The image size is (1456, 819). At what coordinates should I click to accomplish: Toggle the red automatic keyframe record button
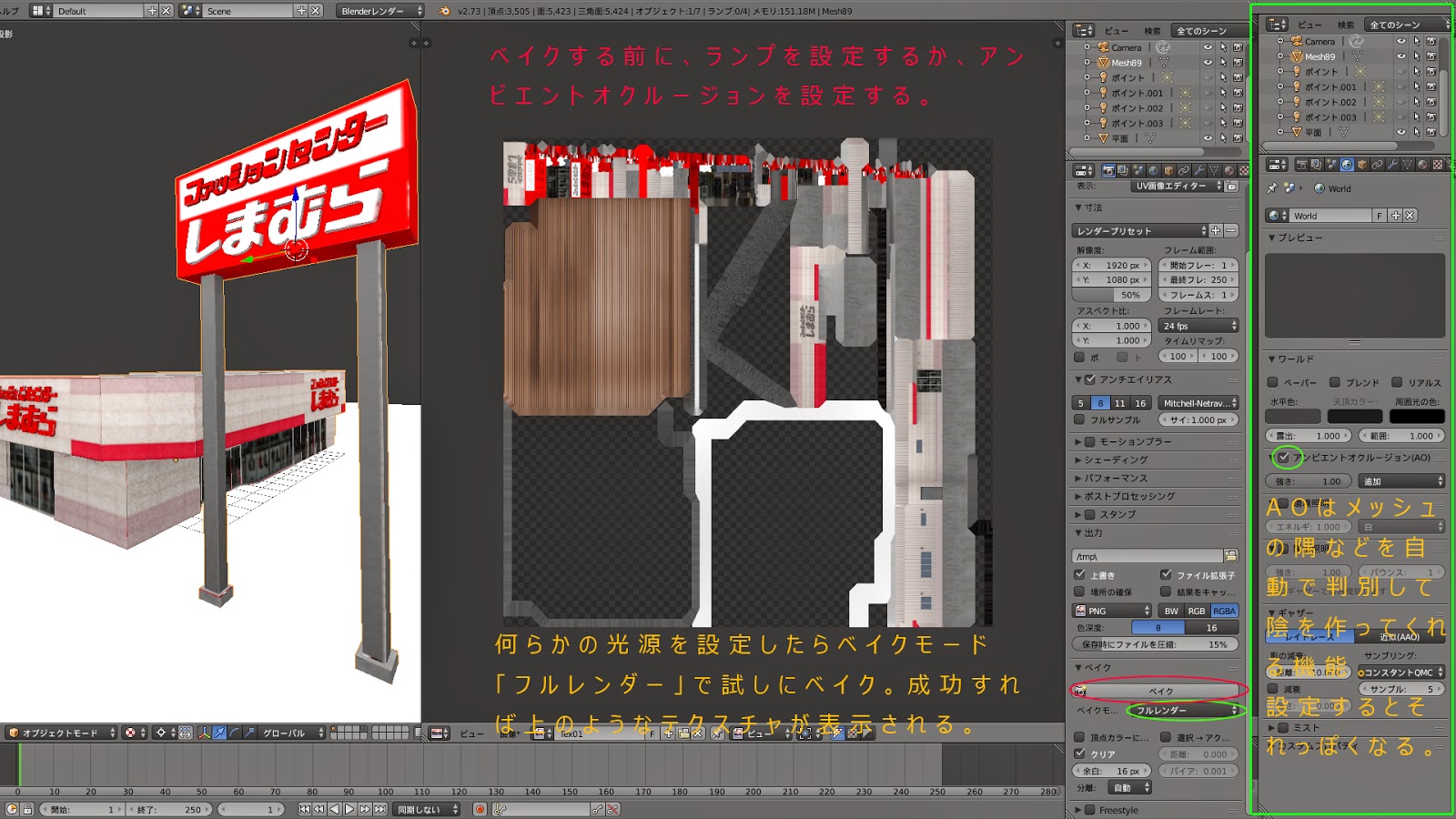click(480, 809)
